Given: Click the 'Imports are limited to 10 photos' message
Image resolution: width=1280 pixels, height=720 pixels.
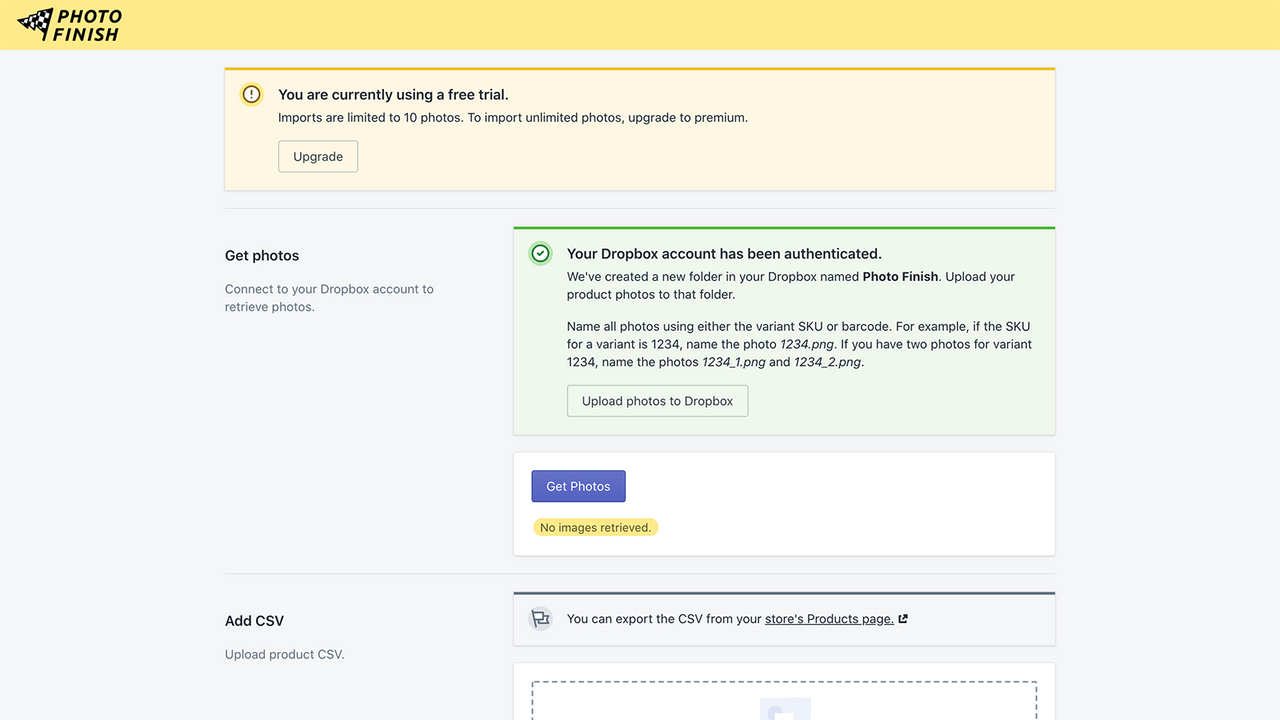Looking at the screenshot, I should click(513, 117).
